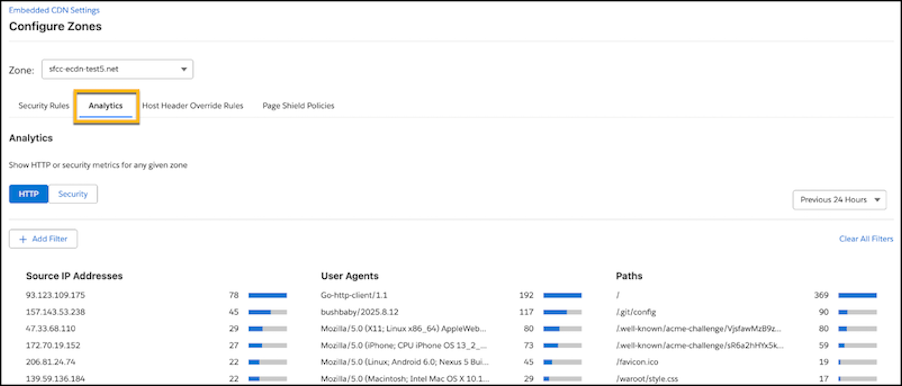This screenshot has width=902, height=386.
Task: Click the User Agents column heading
Action: point(350,276)
